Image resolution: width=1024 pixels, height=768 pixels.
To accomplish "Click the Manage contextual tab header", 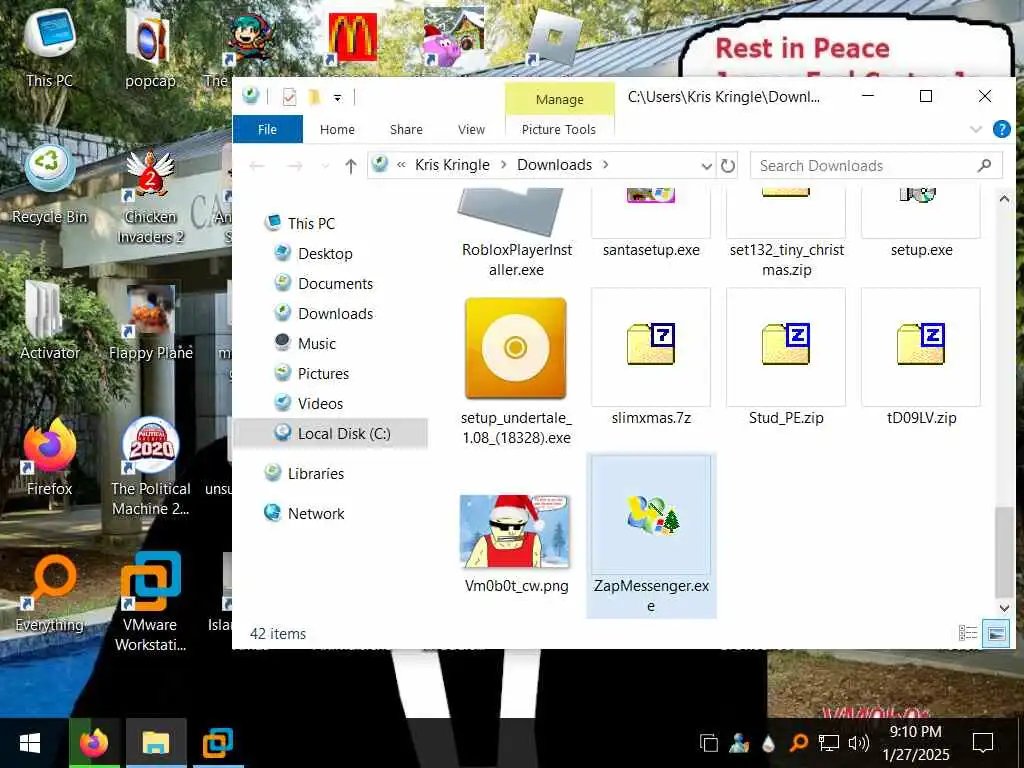I will pos(560,99).
